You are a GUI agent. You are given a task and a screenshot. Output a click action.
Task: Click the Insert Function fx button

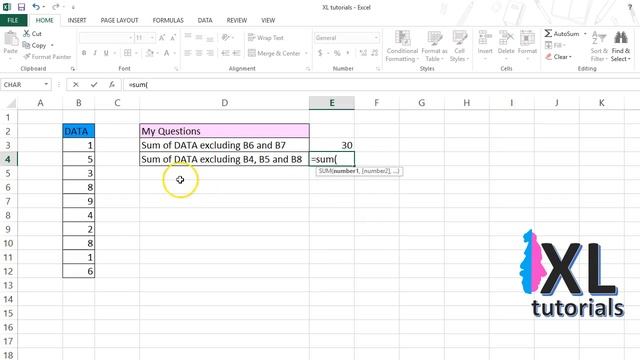click(112, 84)
